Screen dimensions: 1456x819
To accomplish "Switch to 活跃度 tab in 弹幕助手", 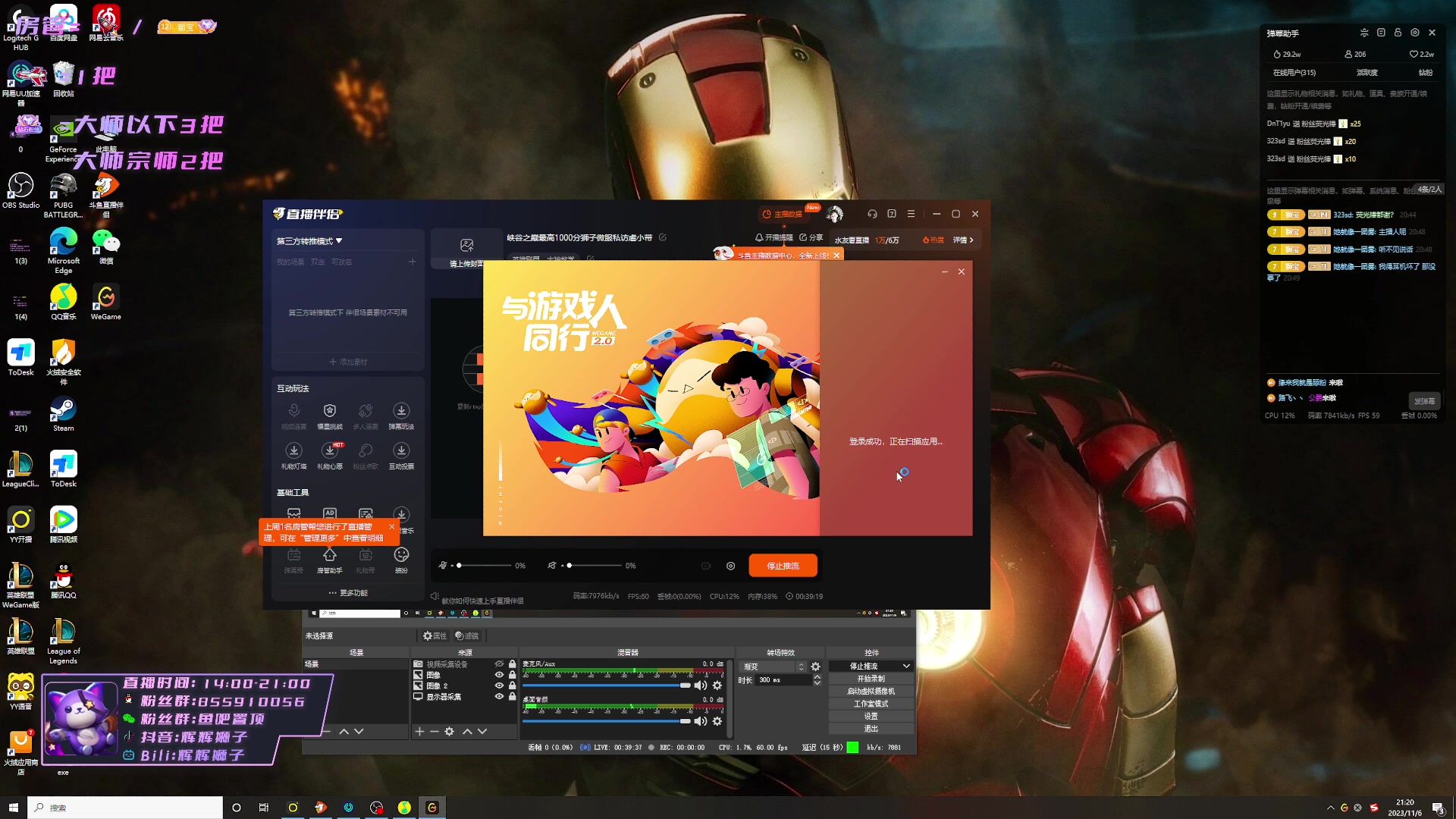I will [x=1367, y=73].
